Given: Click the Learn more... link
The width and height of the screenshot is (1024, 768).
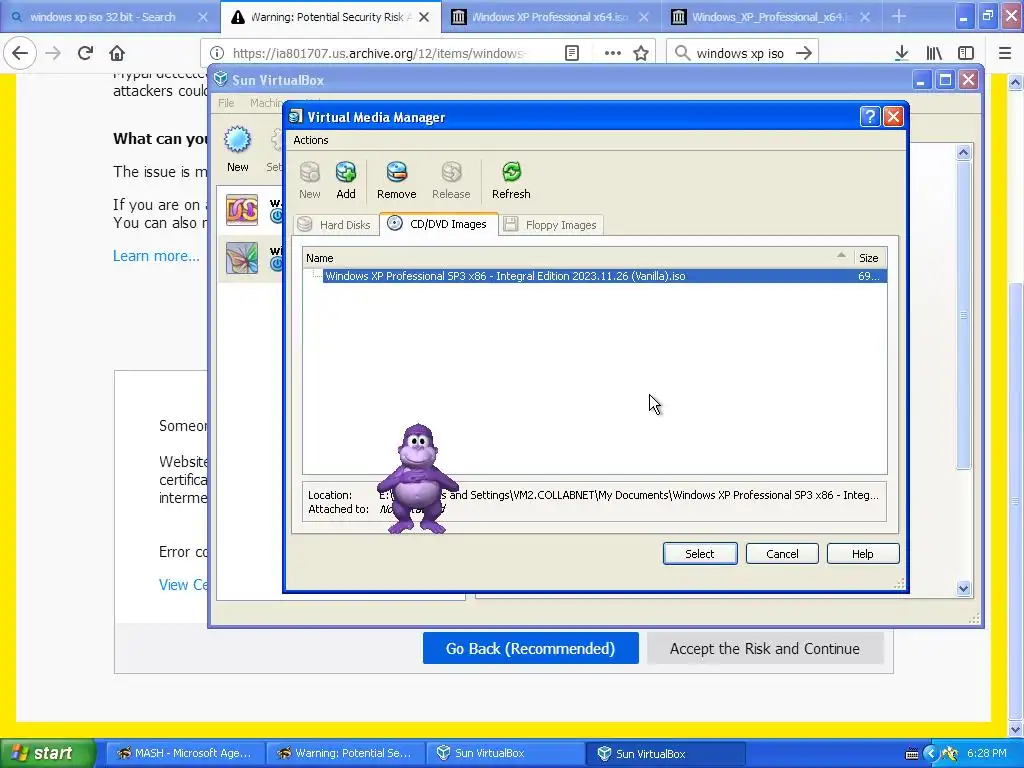Looking at the screenshot, I should click(x=156, y=255).
